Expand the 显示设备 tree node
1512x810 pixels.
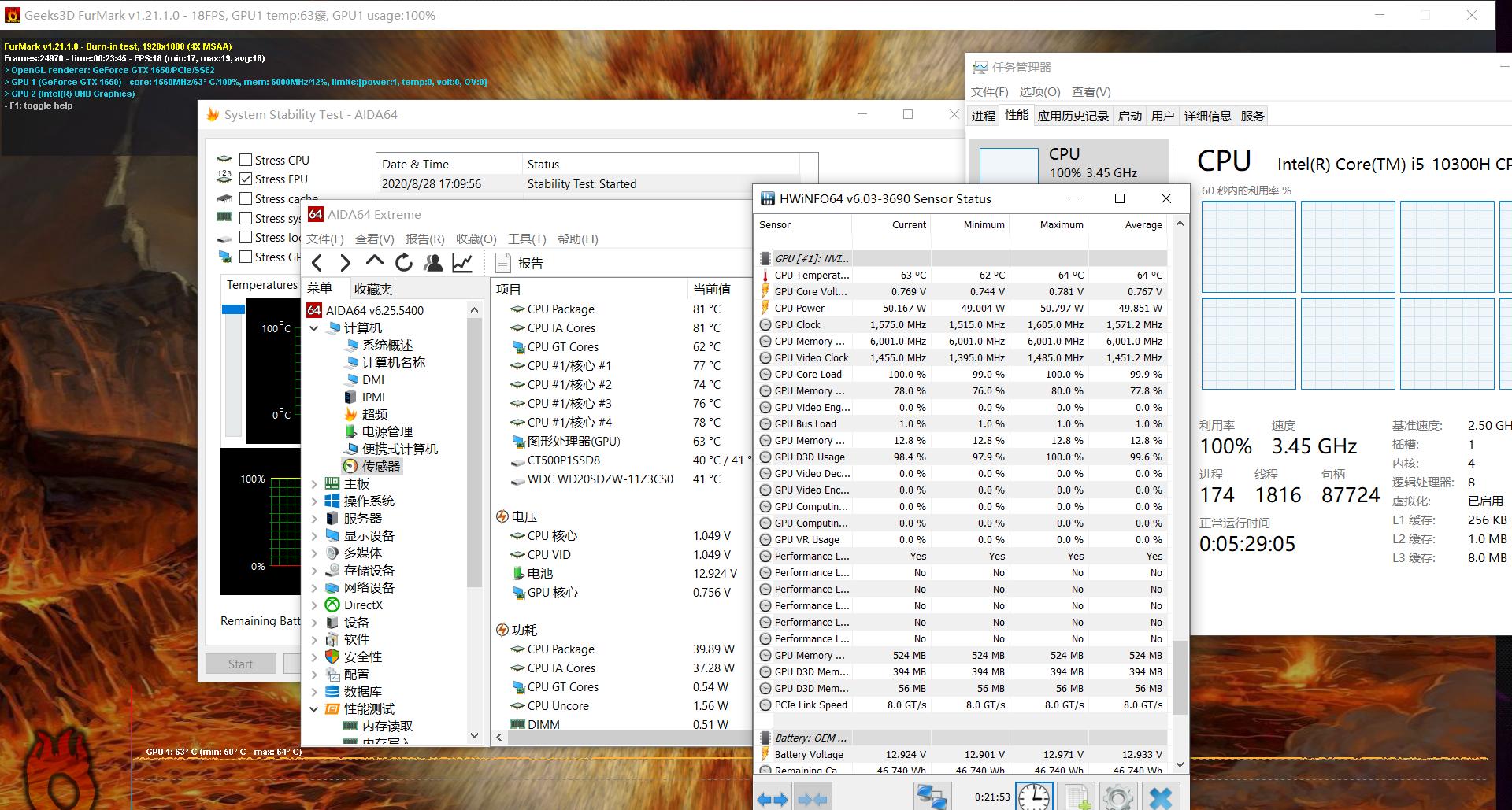click(314, 536)
